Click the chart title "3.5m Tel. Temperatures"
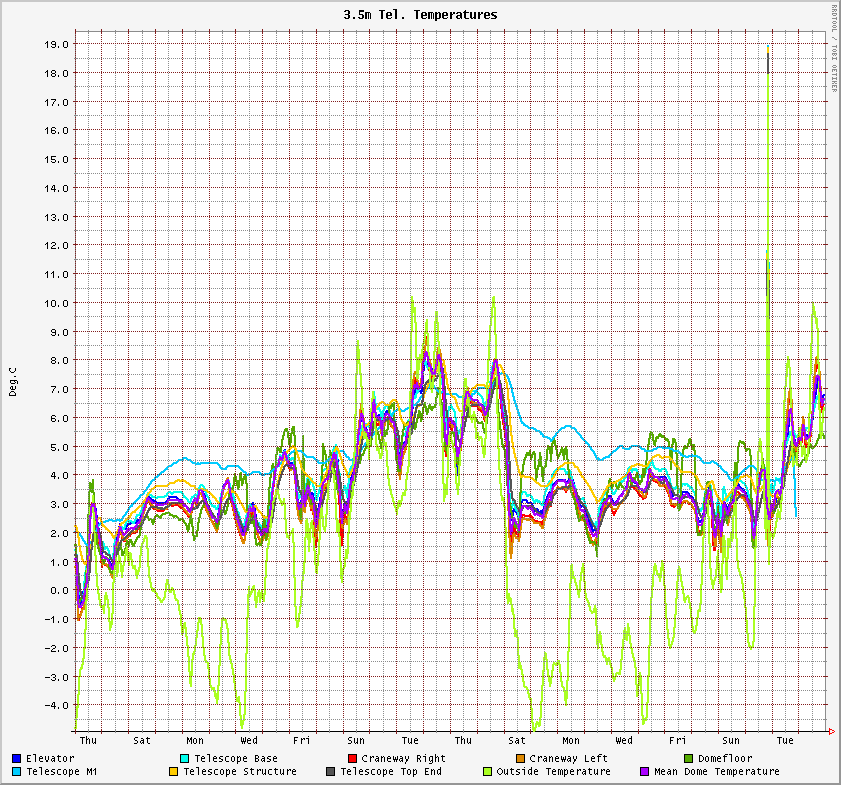The image size is (841, 785). point(420,15)
